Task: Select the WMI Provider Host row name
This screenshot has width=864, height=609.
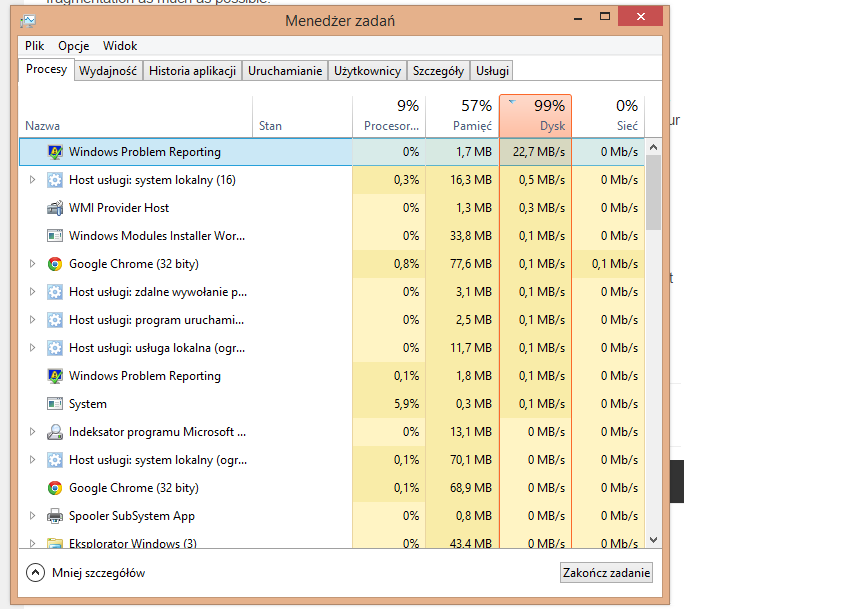Action: [119, 208]
